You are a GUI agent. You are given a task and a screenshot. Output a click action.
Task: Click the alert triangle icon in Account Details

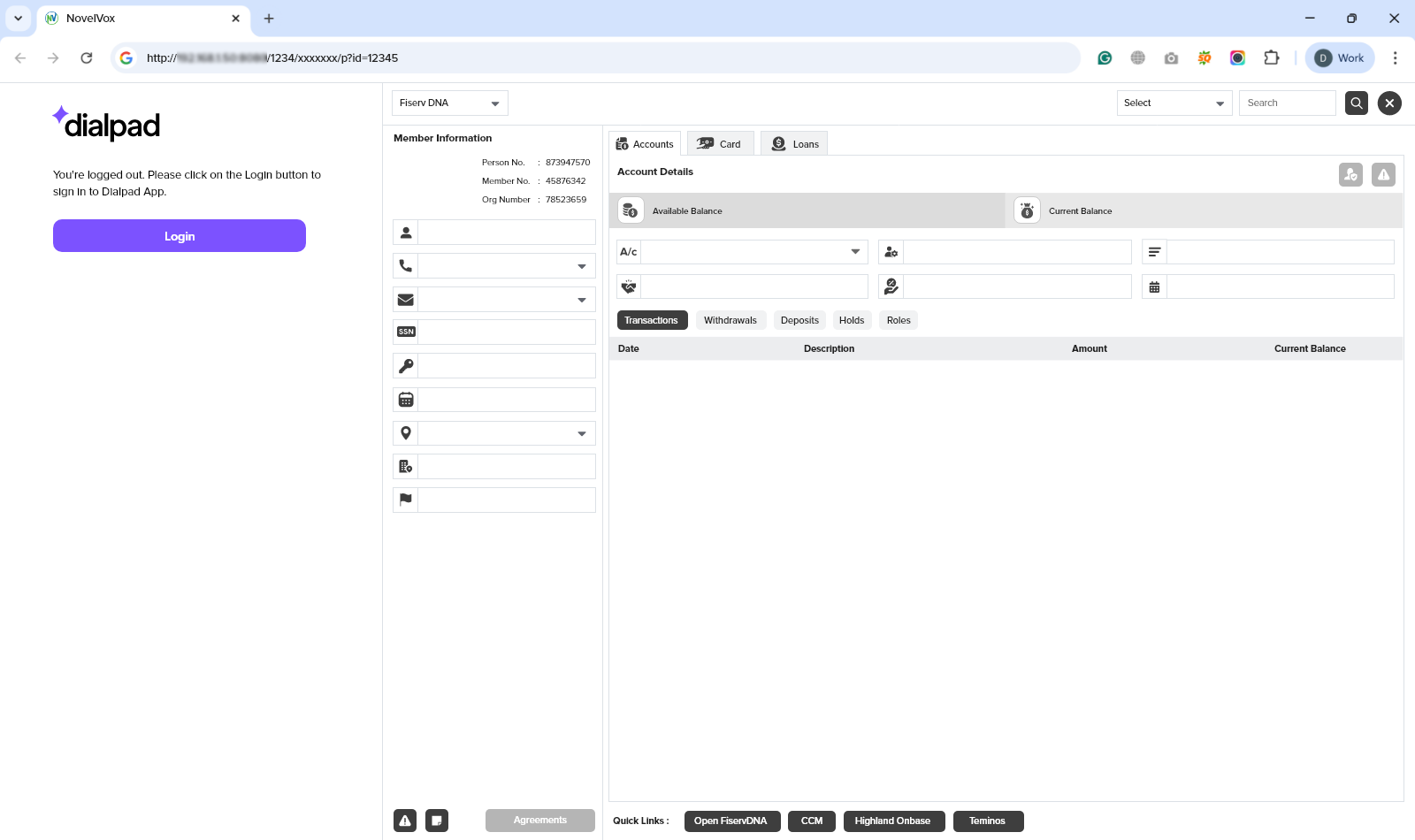pos(1383,175)
